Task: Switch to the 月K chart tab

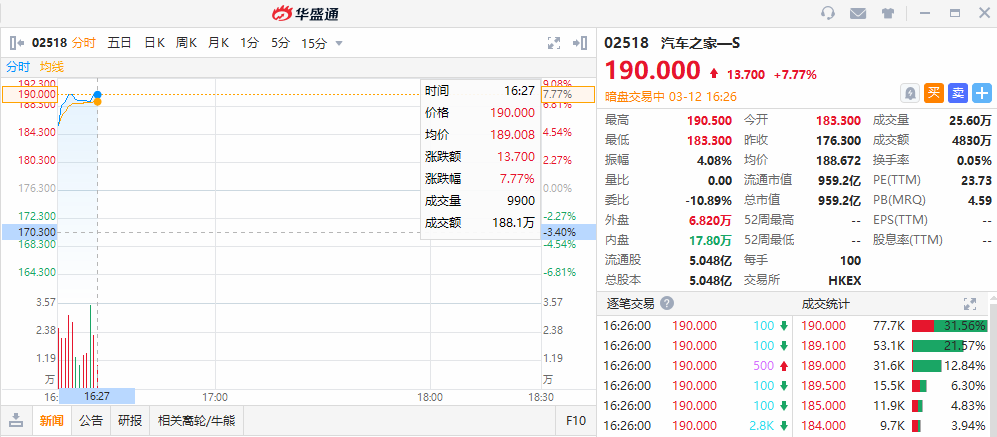Action: (x=218, y=43)
